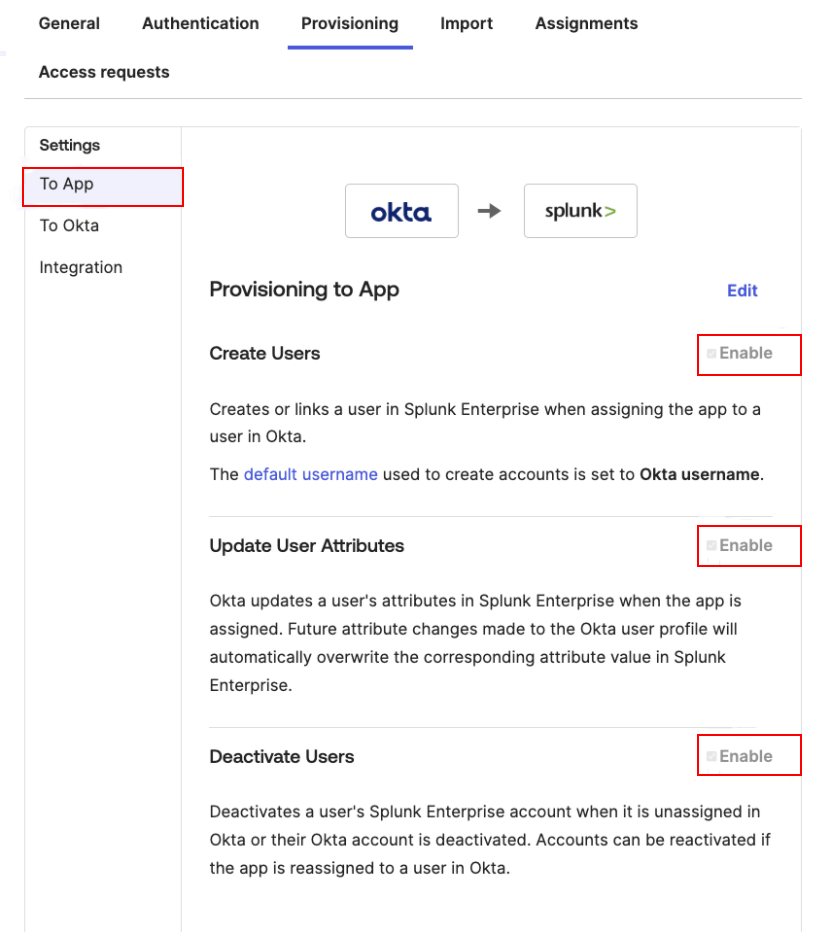This screenshot has width=822, height=932.
Task: Click the Provisioning to App heading
Action: click(304, 290)
